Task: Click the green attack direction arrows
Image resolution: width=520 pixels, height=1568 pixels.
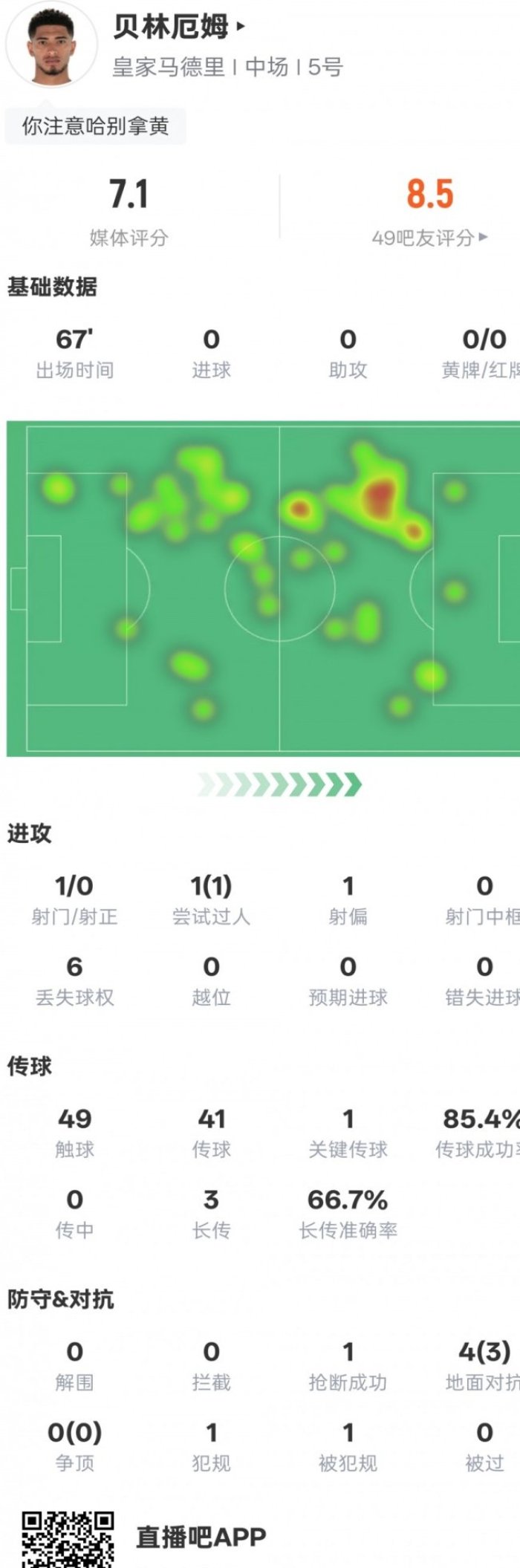Action: [279, 784]
